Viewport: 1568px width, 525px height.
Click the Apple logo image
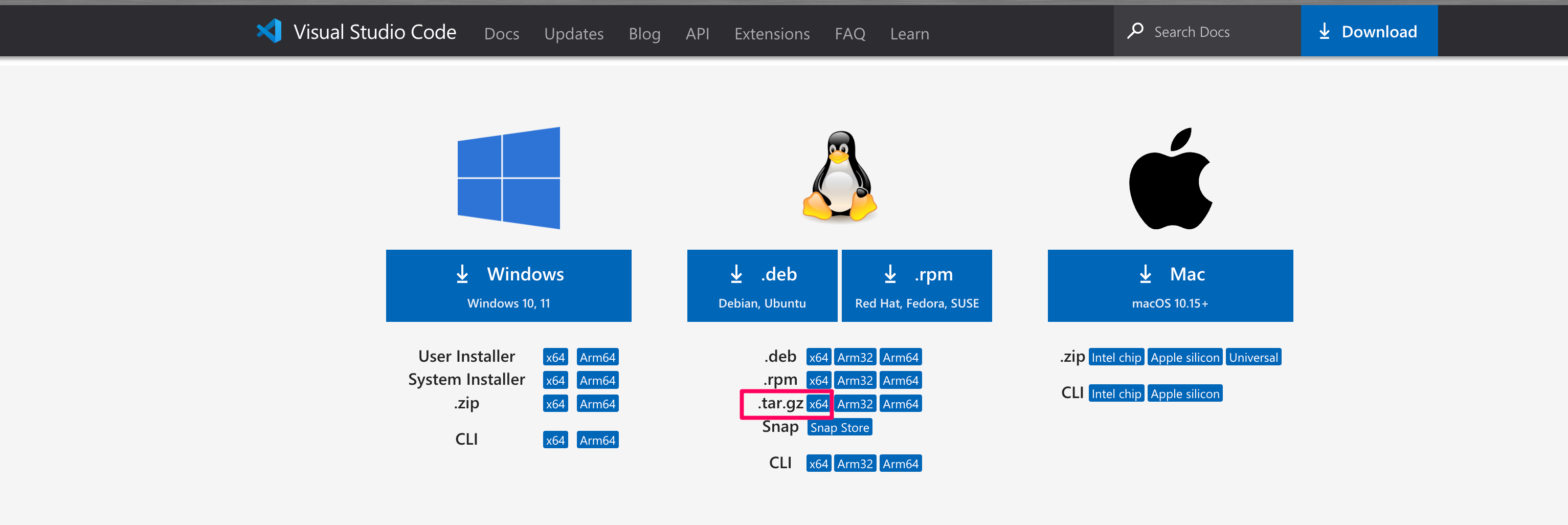[x=1170, y=179]
